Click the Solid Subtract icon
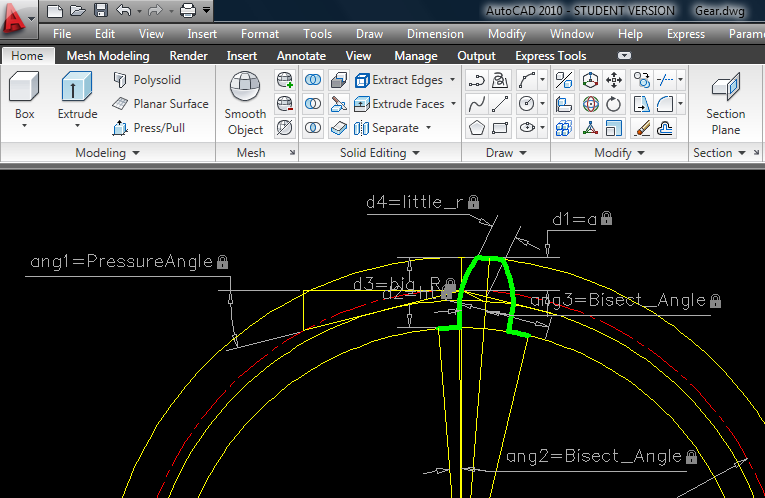 click(x=313, y=104)
